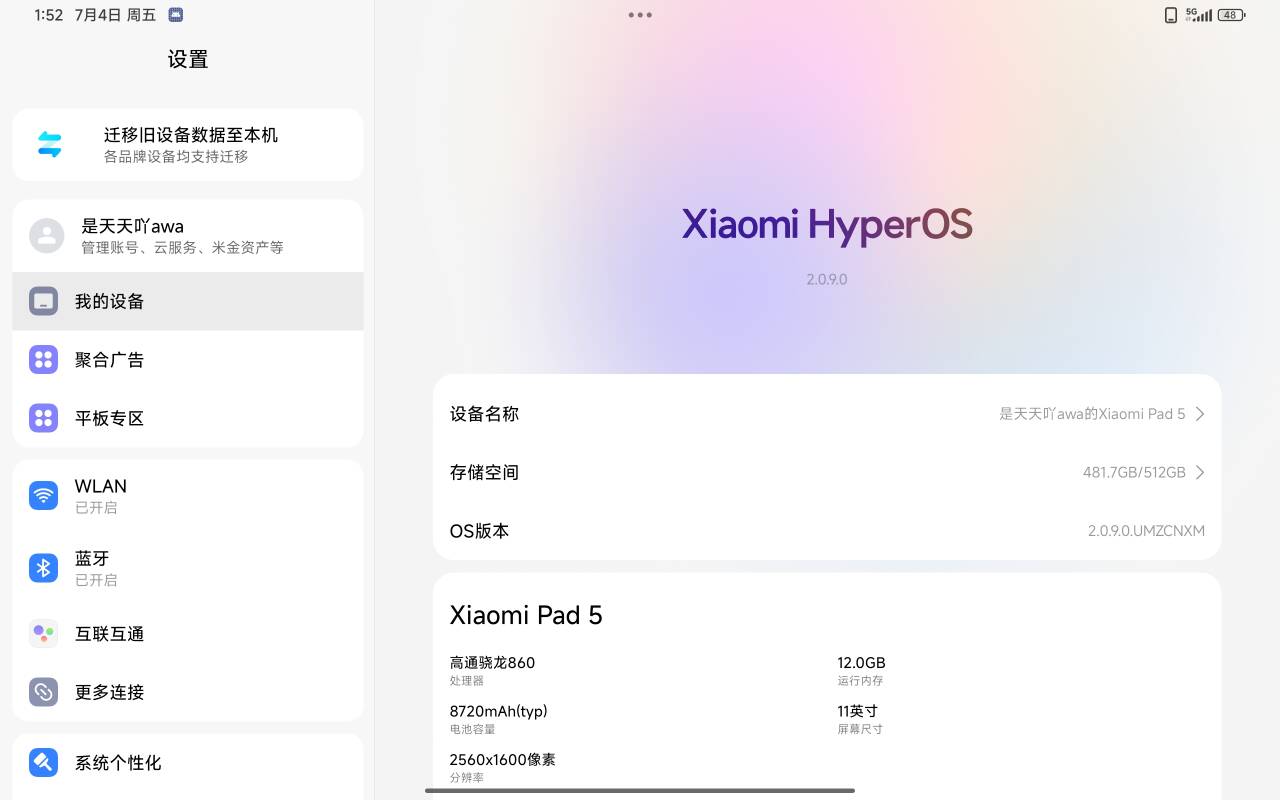Open 平板专区 menu item

(188, 417)
